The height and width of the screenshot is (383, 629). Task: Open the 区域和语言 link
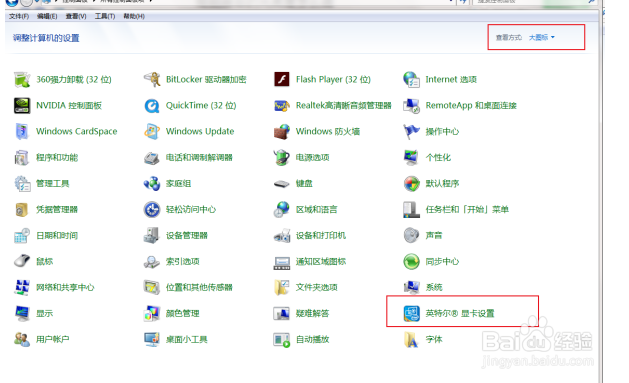pos(317,210)
